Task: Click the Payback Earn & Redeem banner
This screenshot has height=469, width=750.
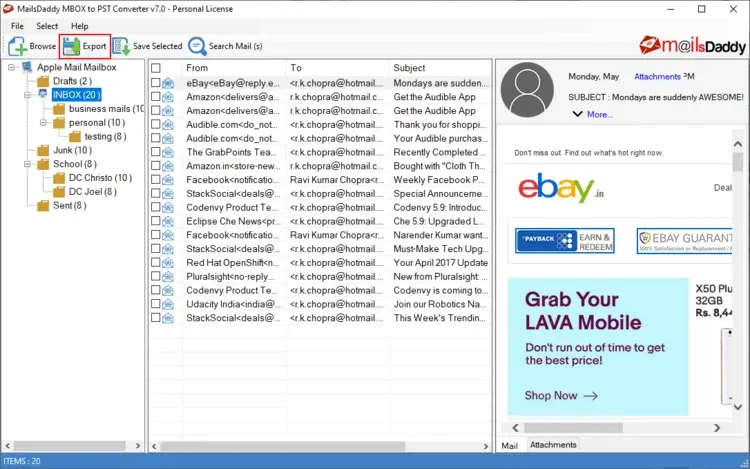Action: pyautogui.click(x=565, y=240)
